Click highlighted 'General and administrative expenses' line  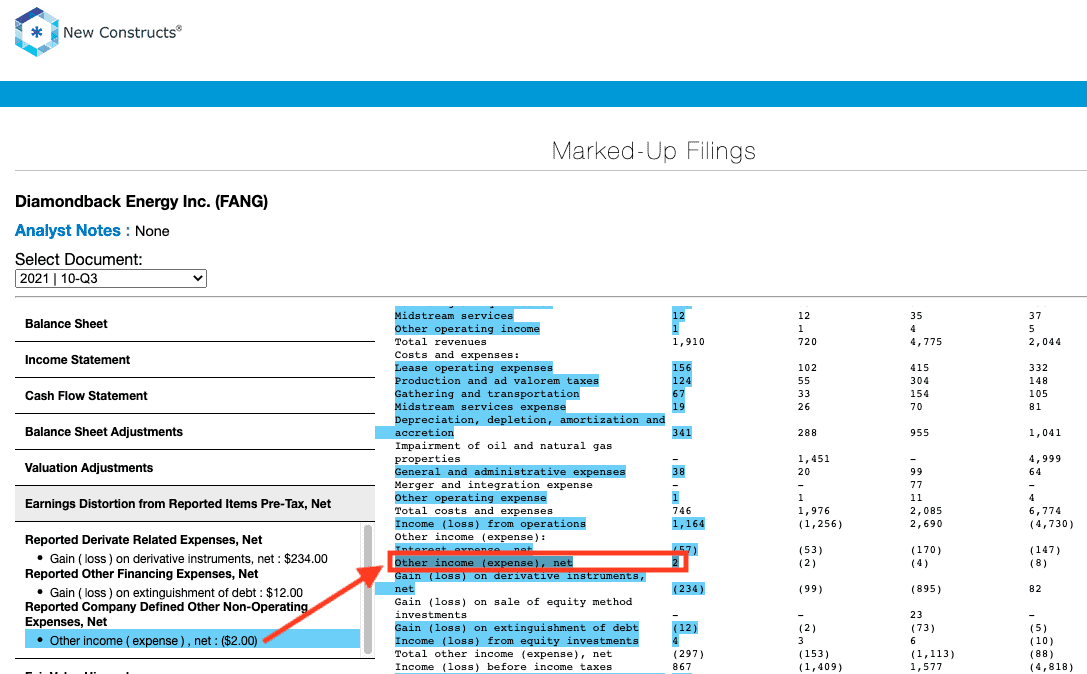tap(510, 472)
